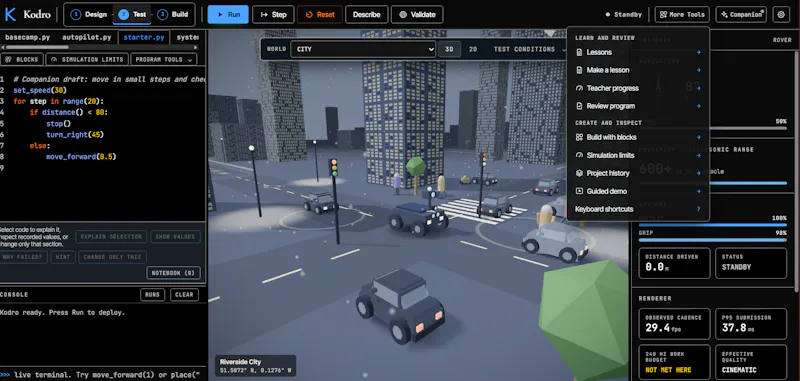Image resolution: width=800 pixels, height=381 pixels.
Task: Click the Make a lesson document icon
Action: pyautogui.click(x=579, y=70)
